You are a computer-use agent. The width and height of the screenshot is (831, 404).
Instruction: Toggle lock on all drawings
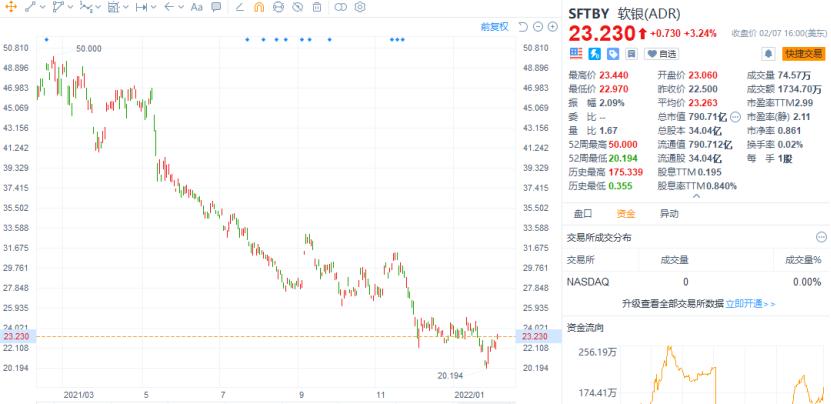(278, 7)
